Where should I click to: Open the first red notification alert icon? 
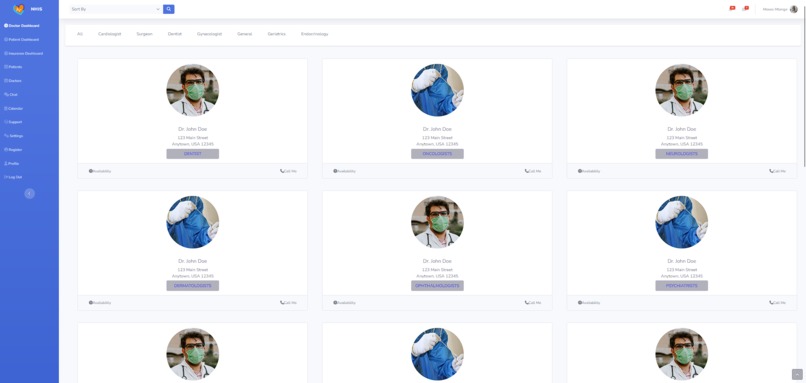tap(732, 8)
